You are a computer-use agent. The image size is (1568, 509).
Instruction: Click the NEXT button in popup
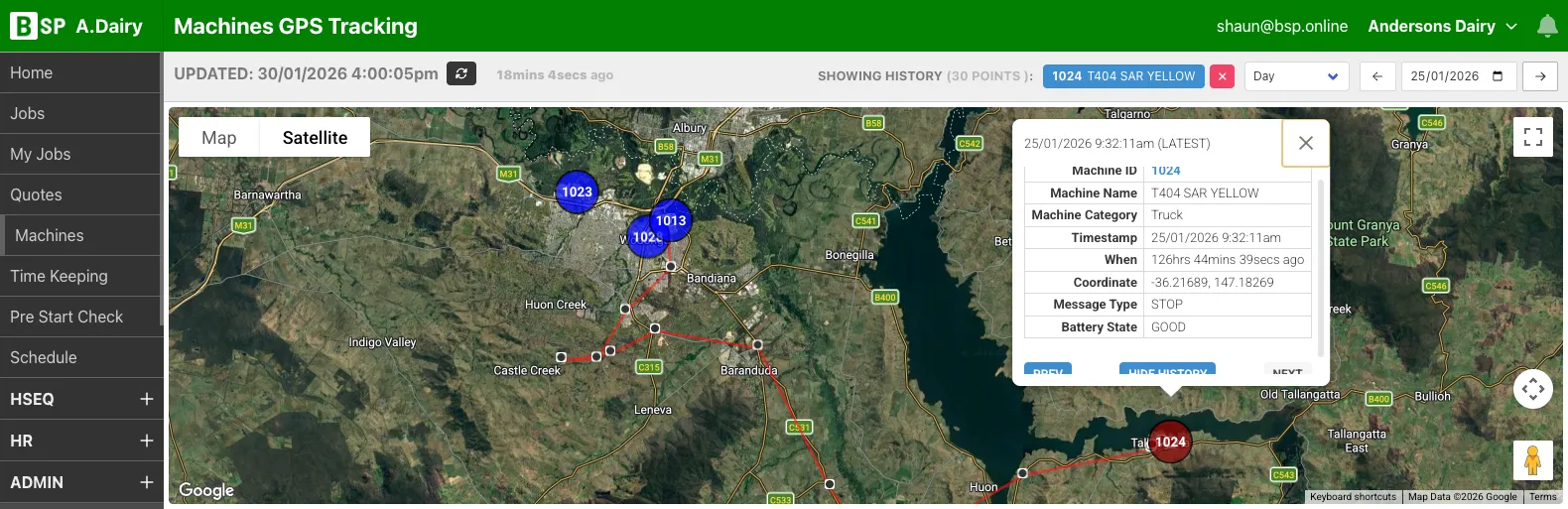[x=1287, y=369]
